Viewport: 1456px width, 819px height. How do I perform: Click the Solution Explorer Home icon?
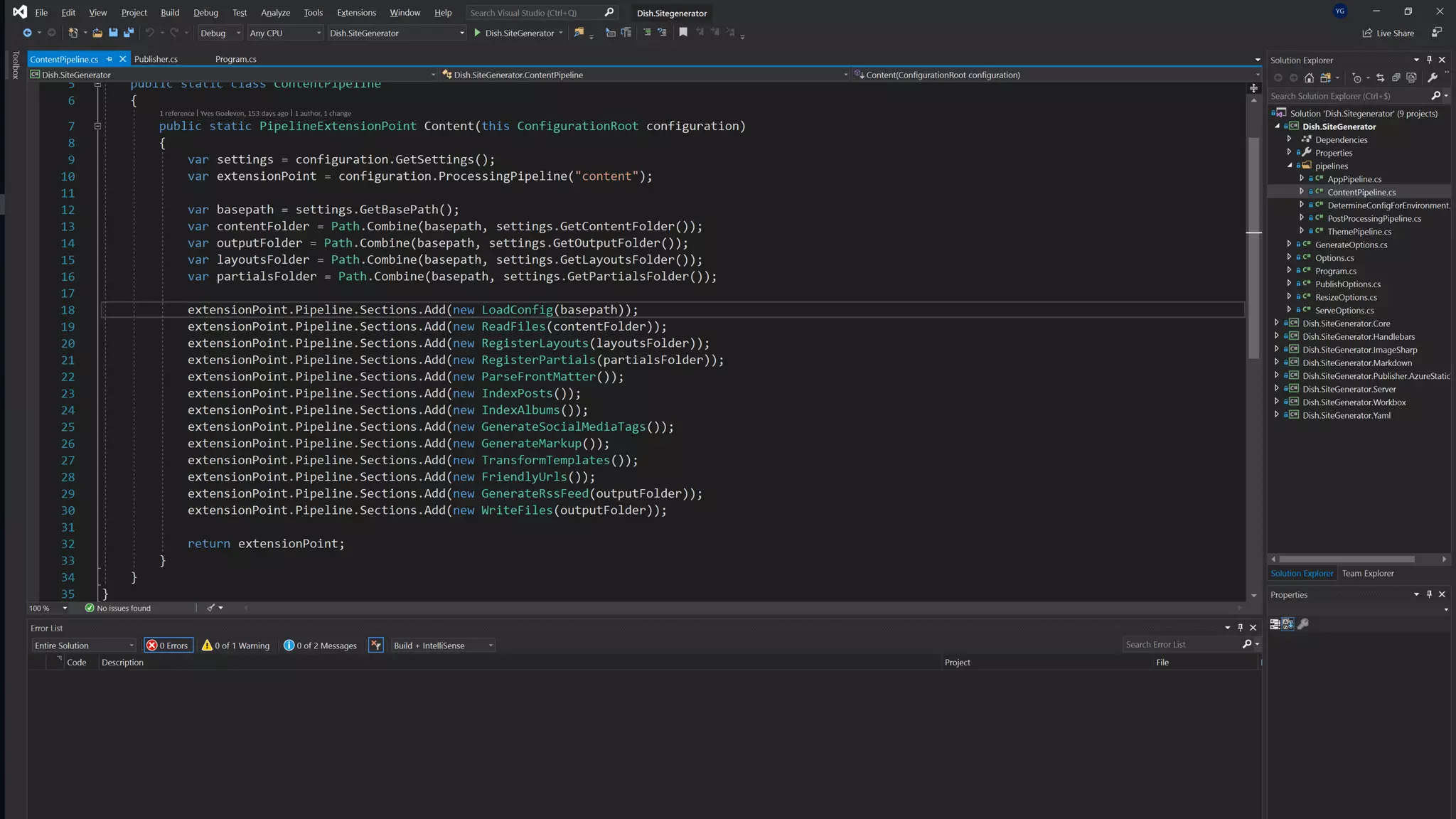point(1309,78)
